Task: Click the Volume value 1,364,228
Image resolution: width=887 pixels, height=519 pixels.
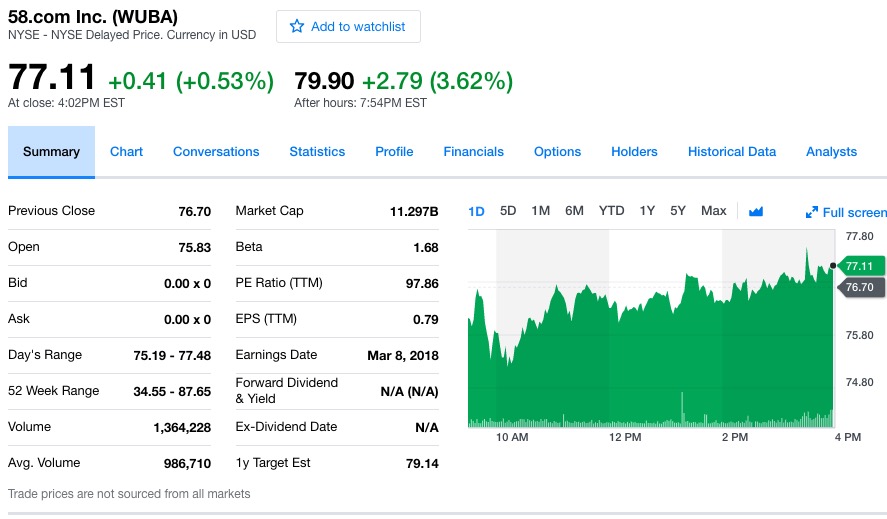Action: point(182,428)
